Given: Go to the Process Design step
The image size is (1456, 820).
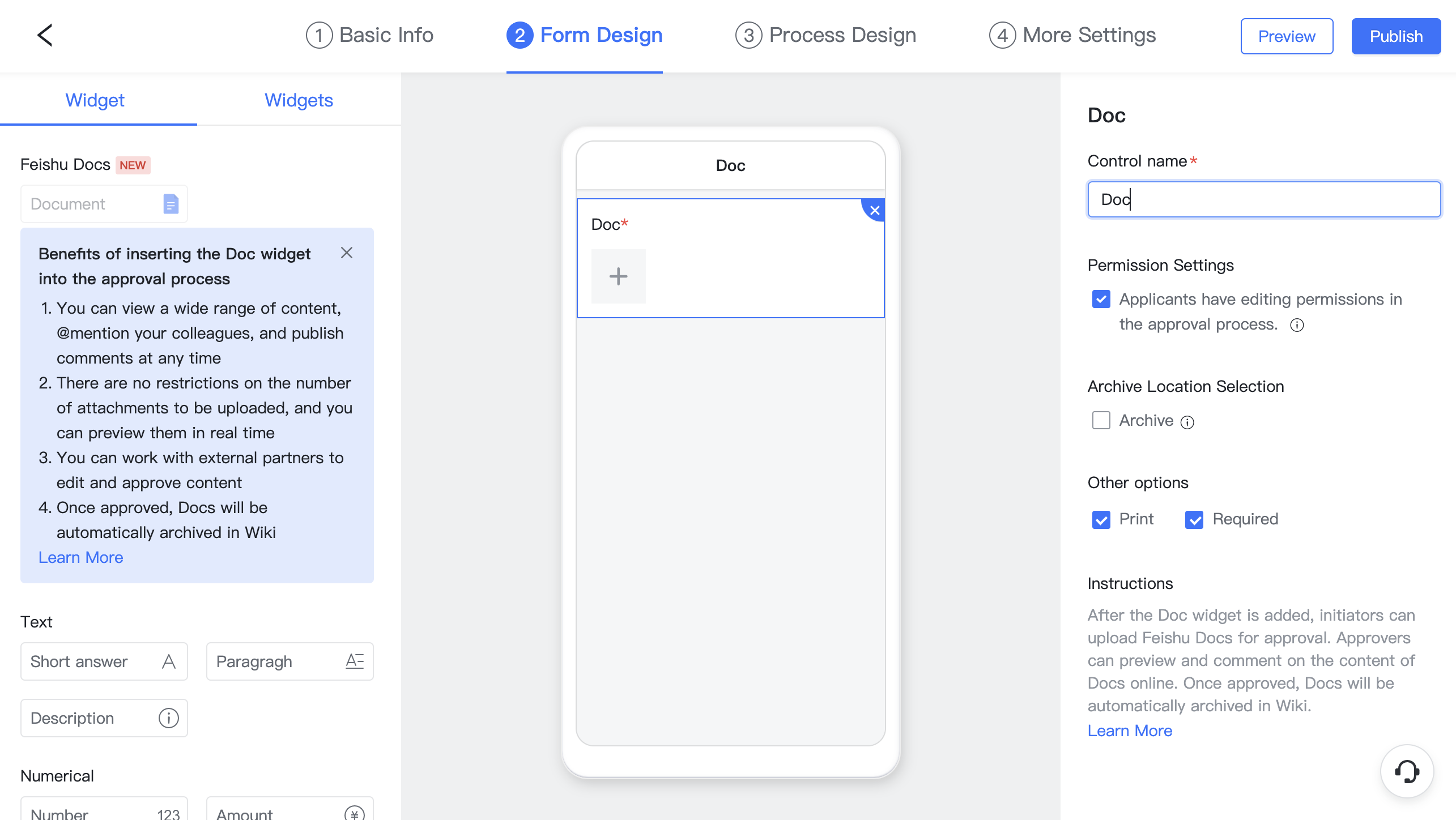Looking at the screenshot, I should 825,35.
